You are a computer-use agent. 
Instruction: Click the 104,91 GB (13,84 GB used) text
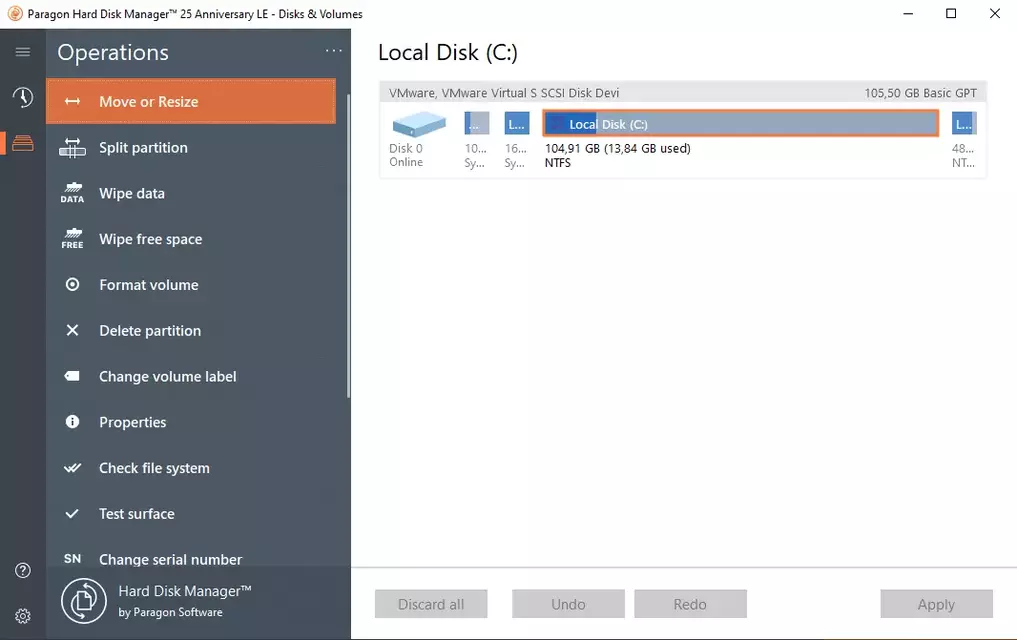point(617,148)
